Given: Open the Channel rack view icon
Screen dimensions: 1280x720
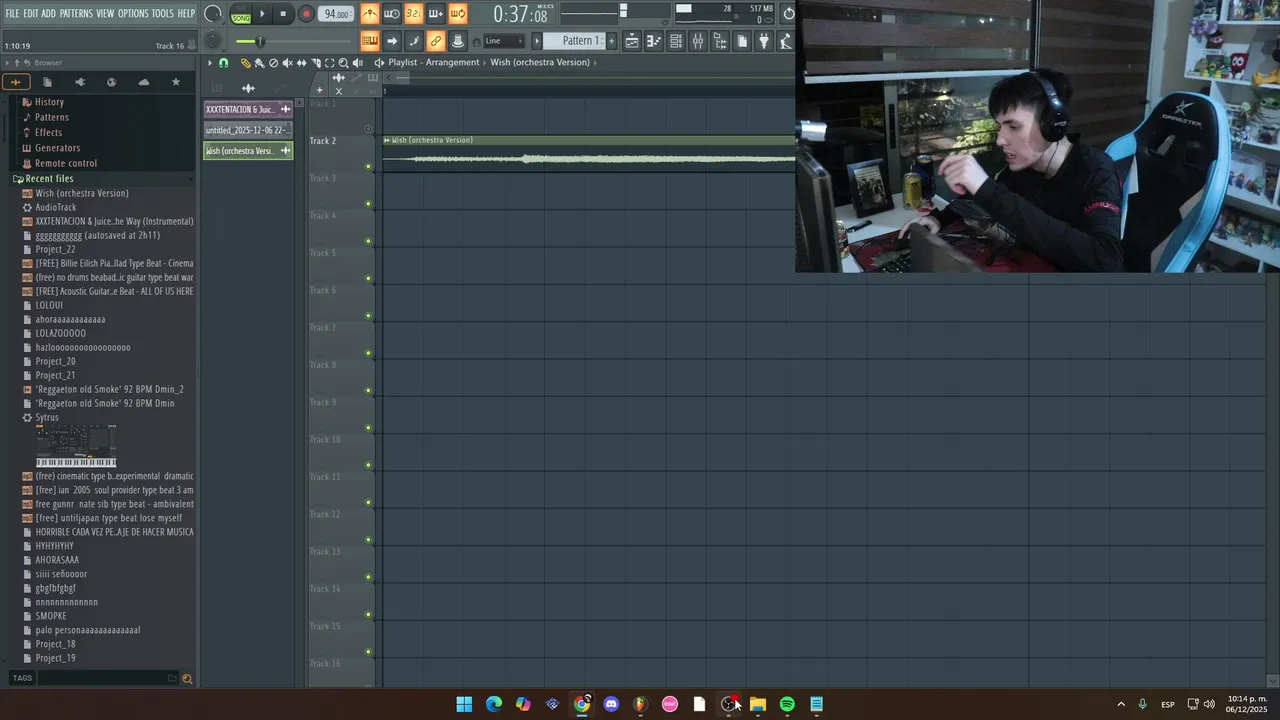Looking at the screenshot, I should click(x=676, y=41).
